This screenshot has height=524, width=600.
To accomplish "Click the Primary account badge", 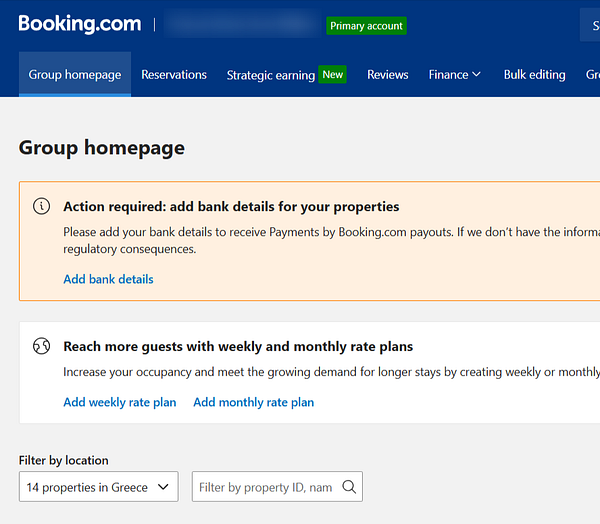I will 366,26.
